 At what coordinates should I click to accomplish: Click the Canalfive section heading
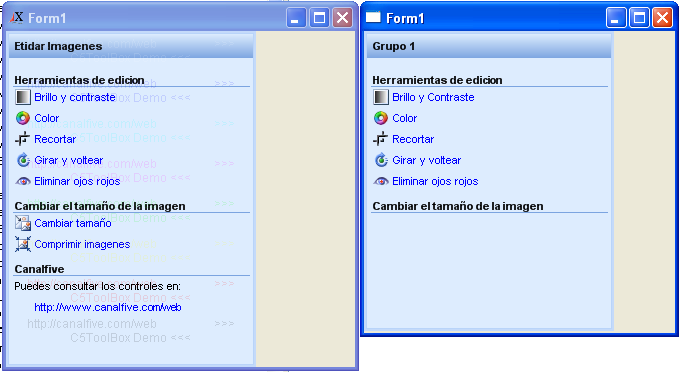[x=39, y=269]
